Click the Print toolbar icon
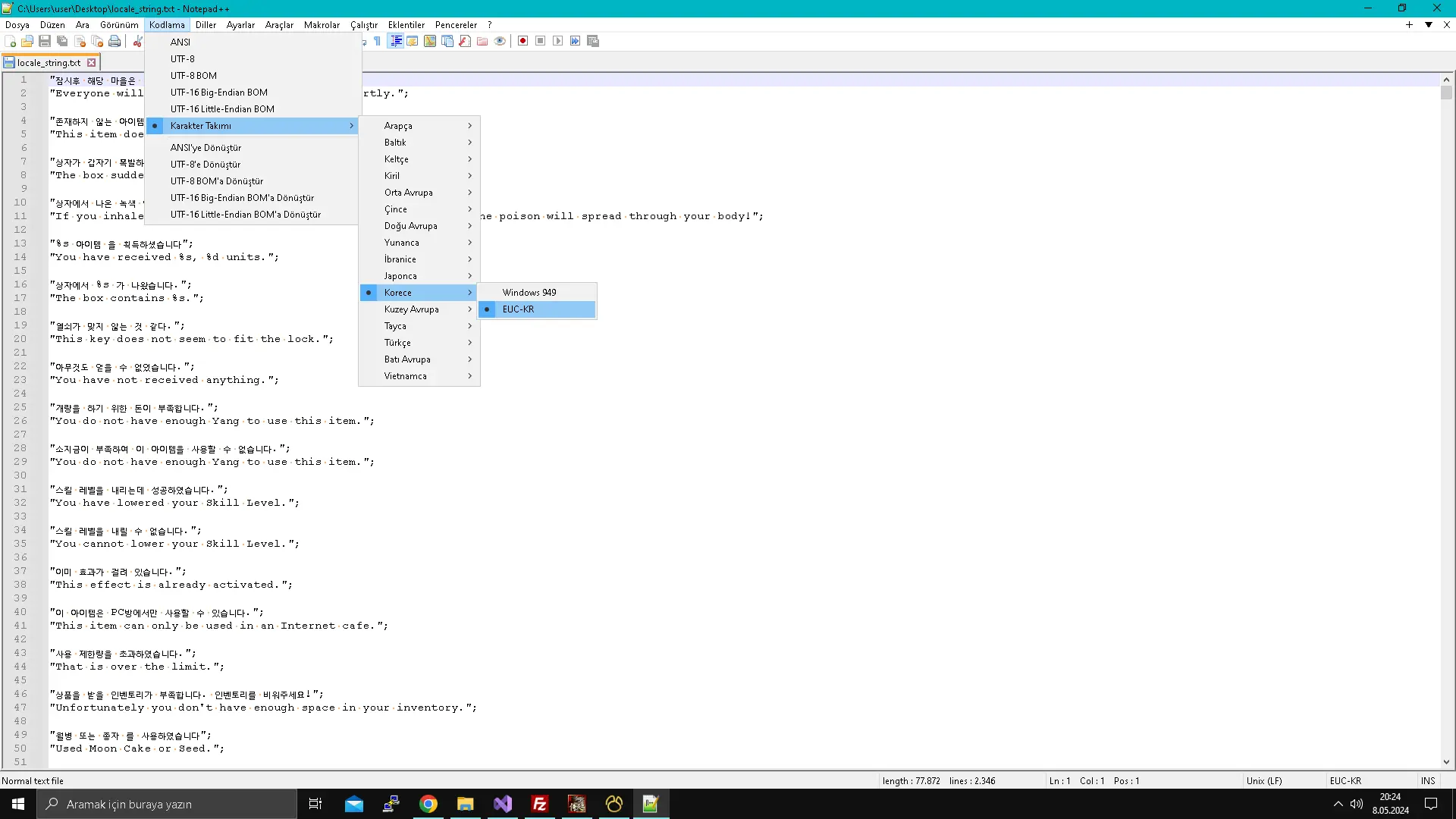Viewport: 1456px width, 819px height. 115,41
